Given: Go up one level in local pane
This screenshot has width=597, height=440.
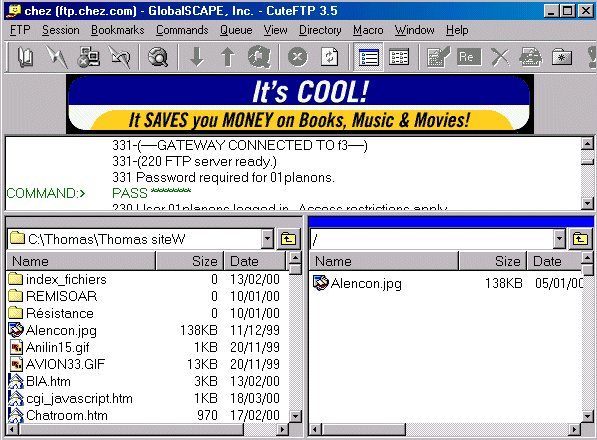Looking at the screenshot, I should pos(288,239).
